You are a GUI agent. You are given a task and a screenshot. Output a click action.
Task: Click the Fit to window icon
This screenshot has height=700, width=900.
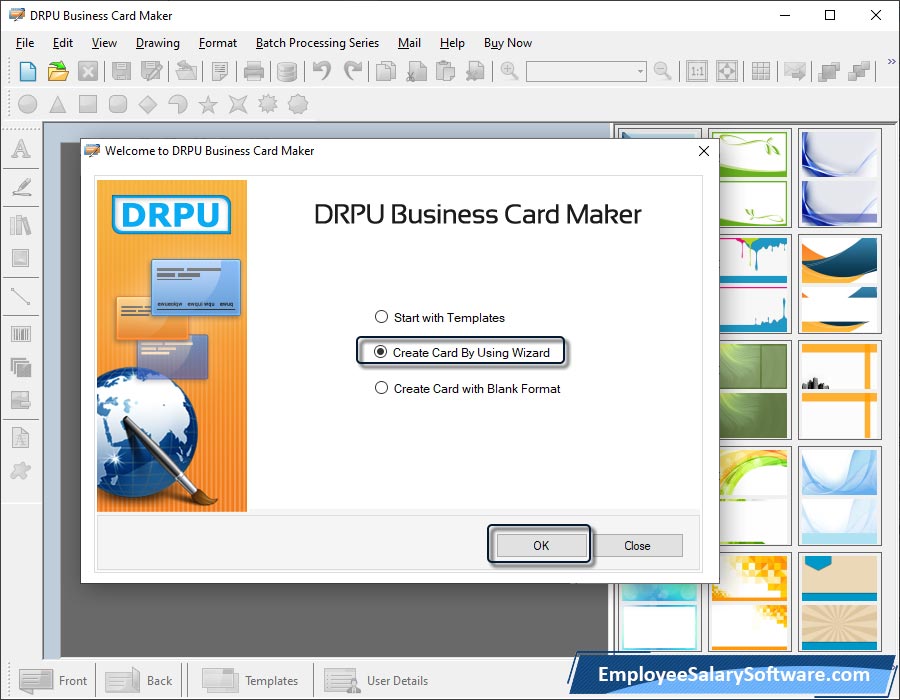pyautogui.click(x=727, y=72)
